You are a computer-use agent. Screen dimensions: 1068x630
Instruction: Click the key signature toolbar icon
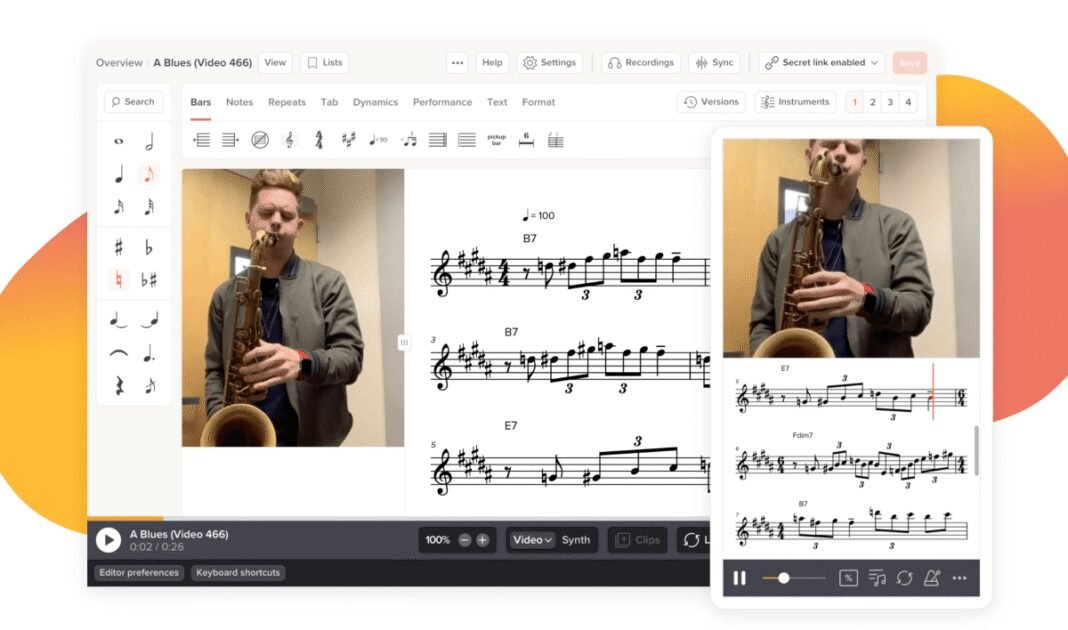pyautogui.click(x=348, y=140)
